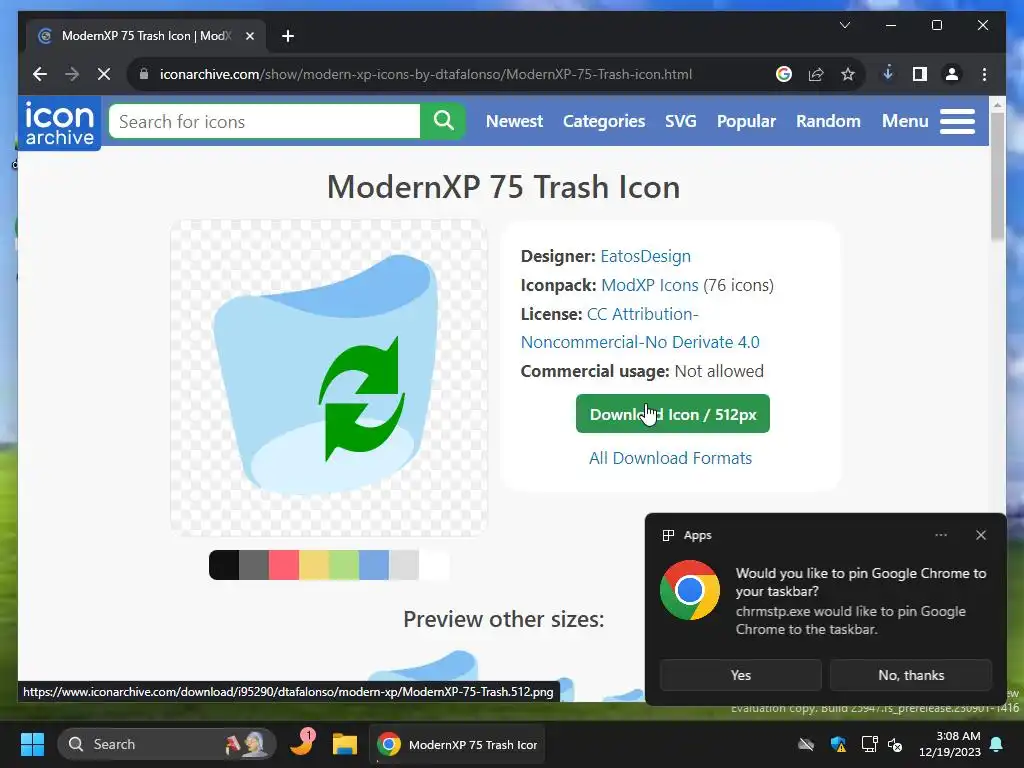Viewport: 1024px width, 768px height.
Task: Click the large trash icon preview
Action: pos(328,377)
